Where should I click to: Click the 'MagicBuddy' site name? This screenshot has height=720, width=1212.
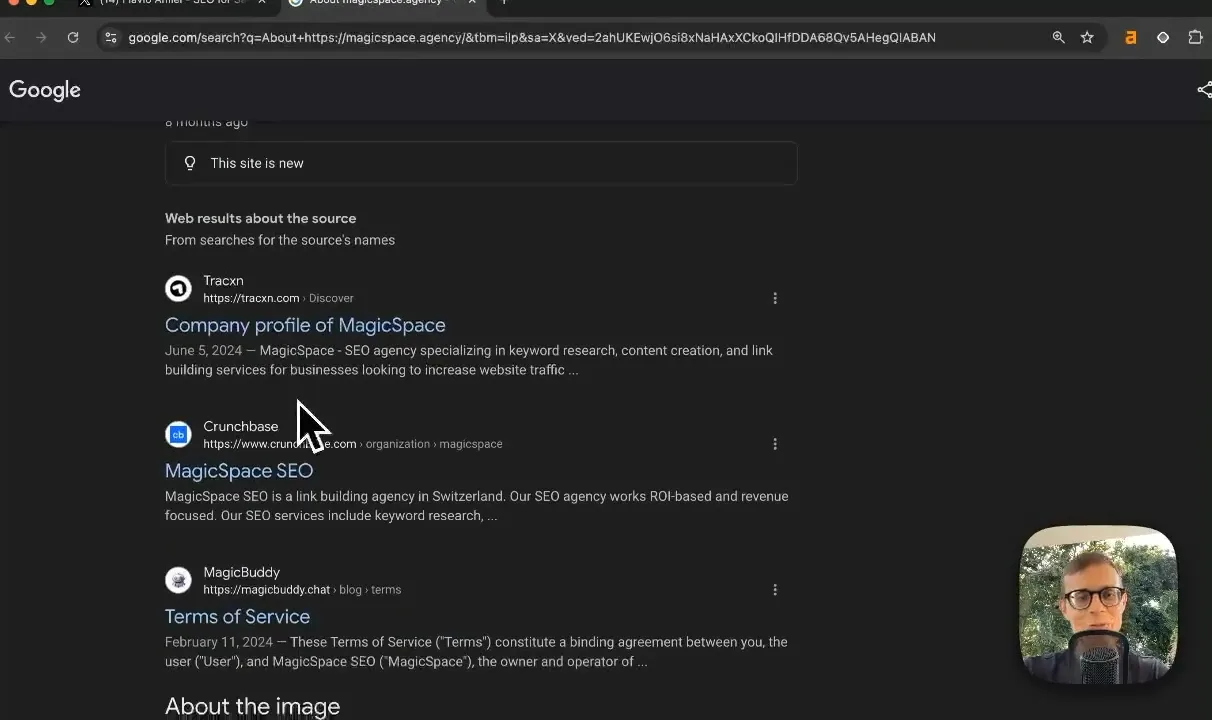point(241,572)
